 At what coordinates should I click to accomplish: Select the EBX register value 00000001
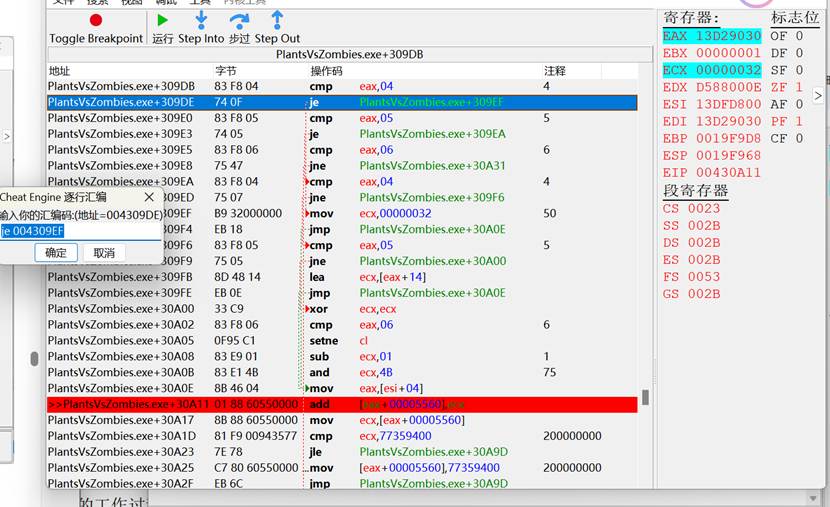[728, 53]
